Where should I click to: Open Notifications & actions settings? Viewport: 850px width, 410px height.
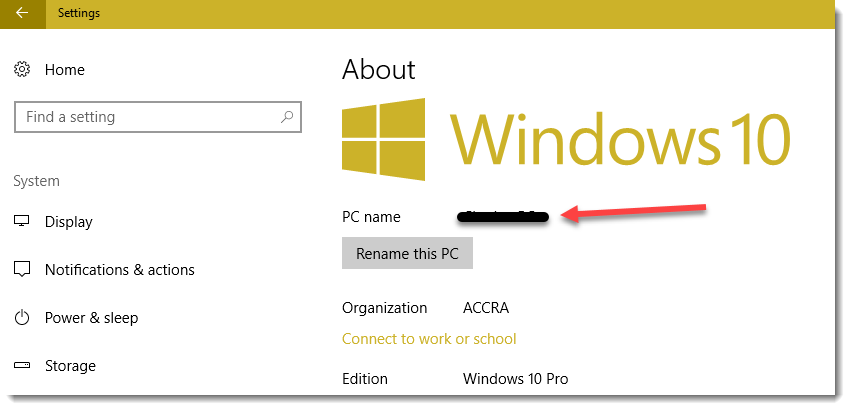click(x=120, y=270)
